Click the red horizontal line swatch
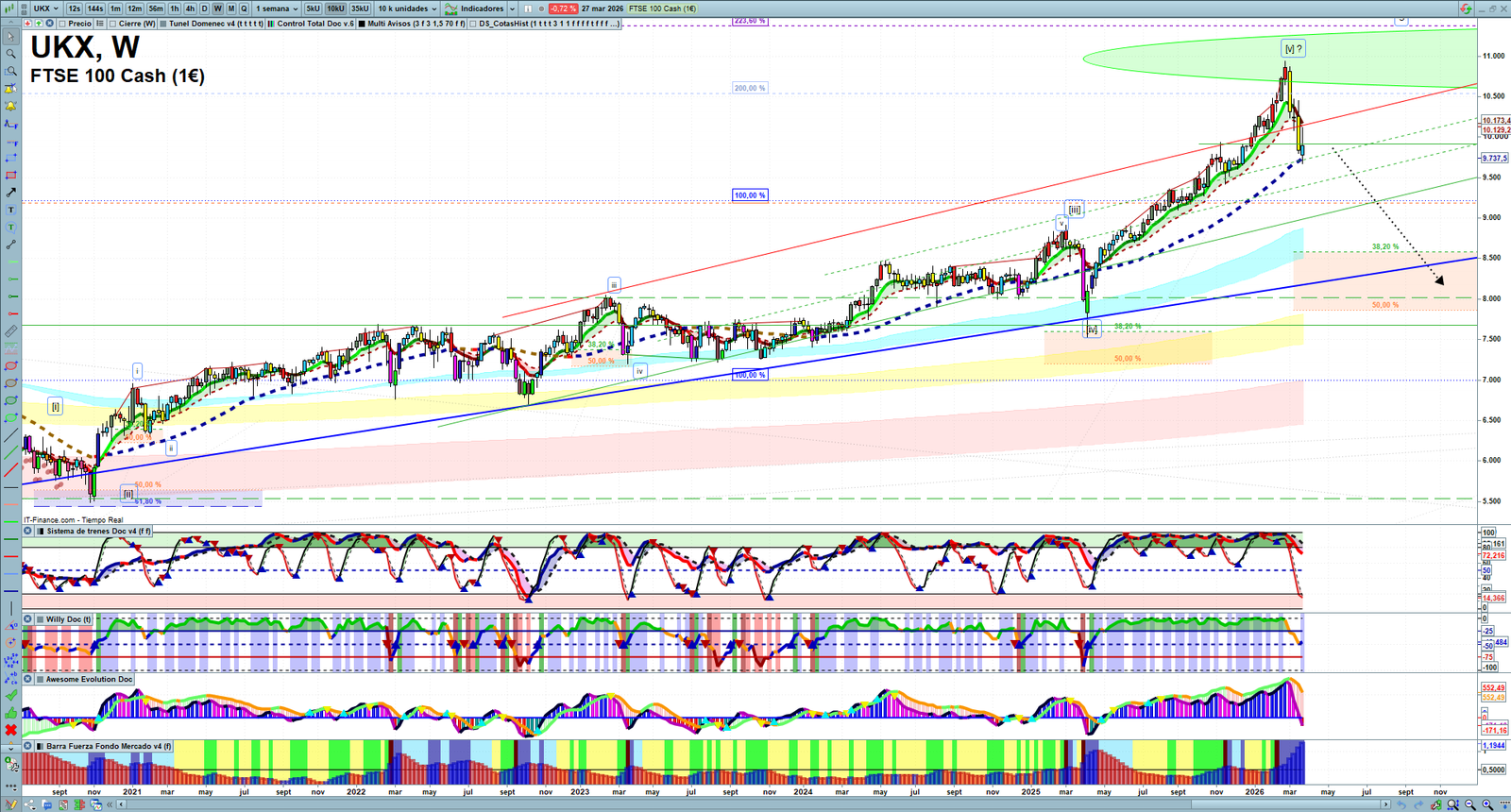1511x812 pixels. coord(11,555)
